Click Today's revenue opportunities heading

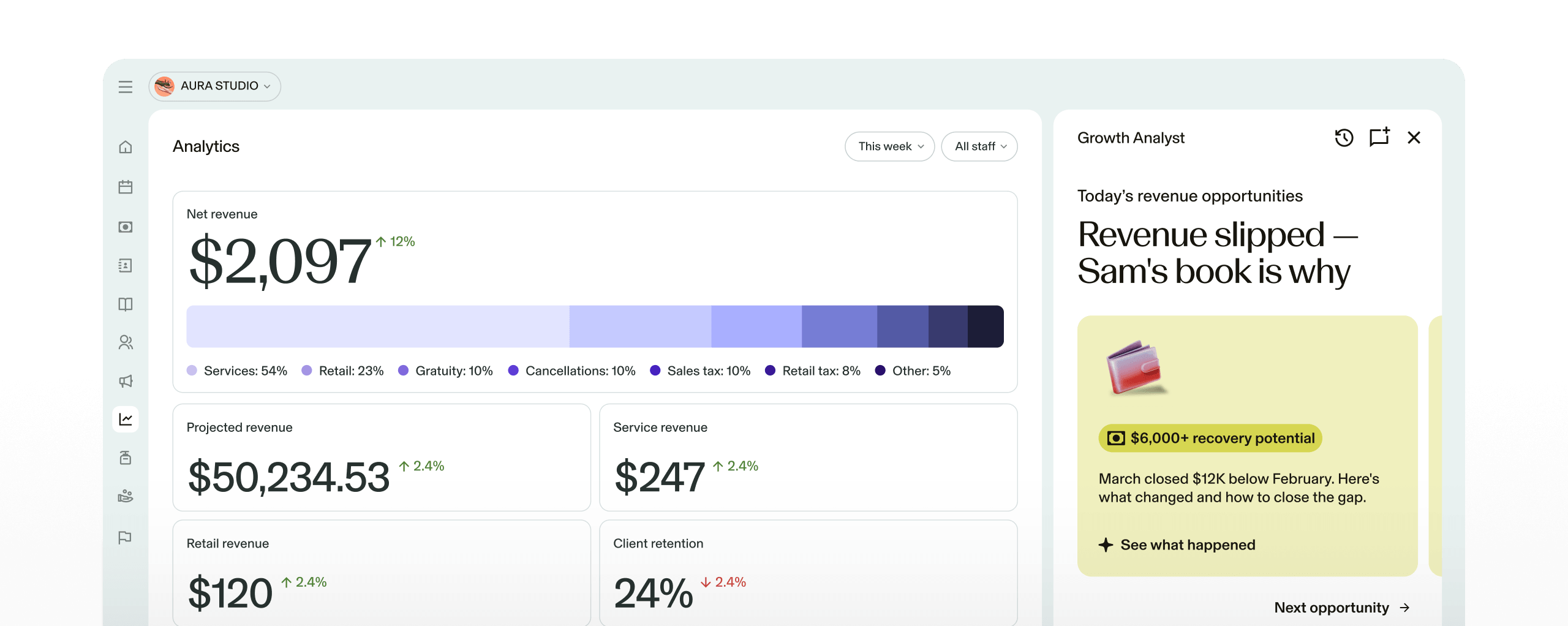(x=1189, y=196)
